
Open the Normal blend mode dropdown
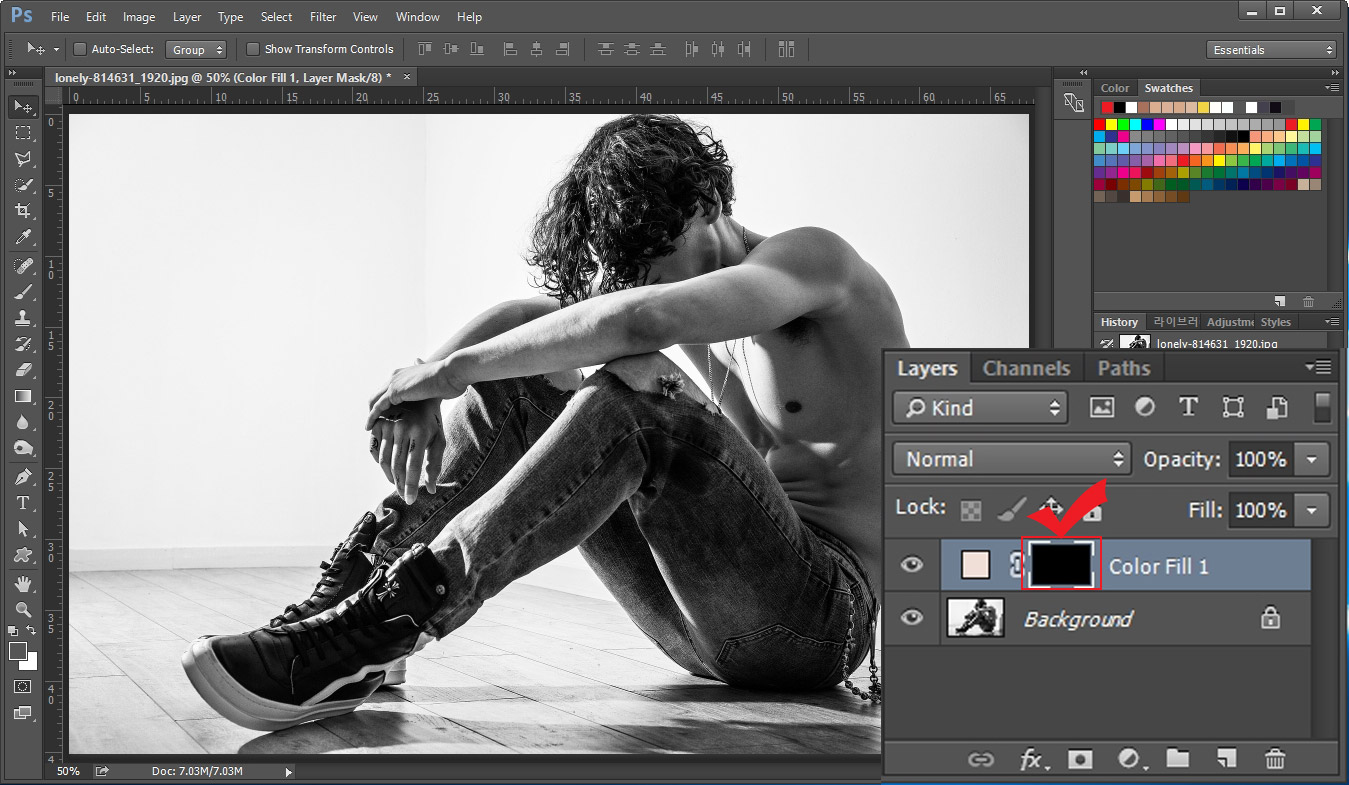[1011, 459]
